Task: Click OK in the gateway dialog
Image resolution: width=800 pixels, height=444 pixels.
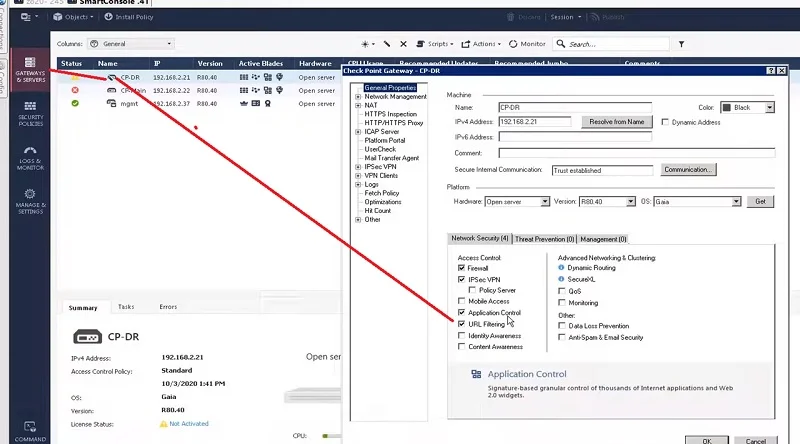Action: pyautogui.click(x=707, y=440)
